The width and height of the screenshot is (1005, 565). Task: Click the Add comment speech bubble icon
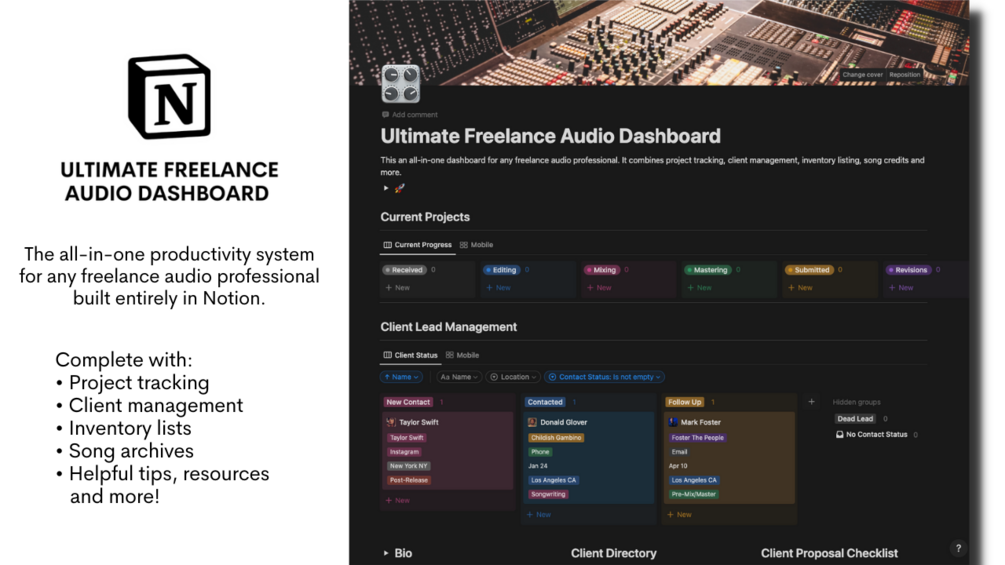[385, 115]
